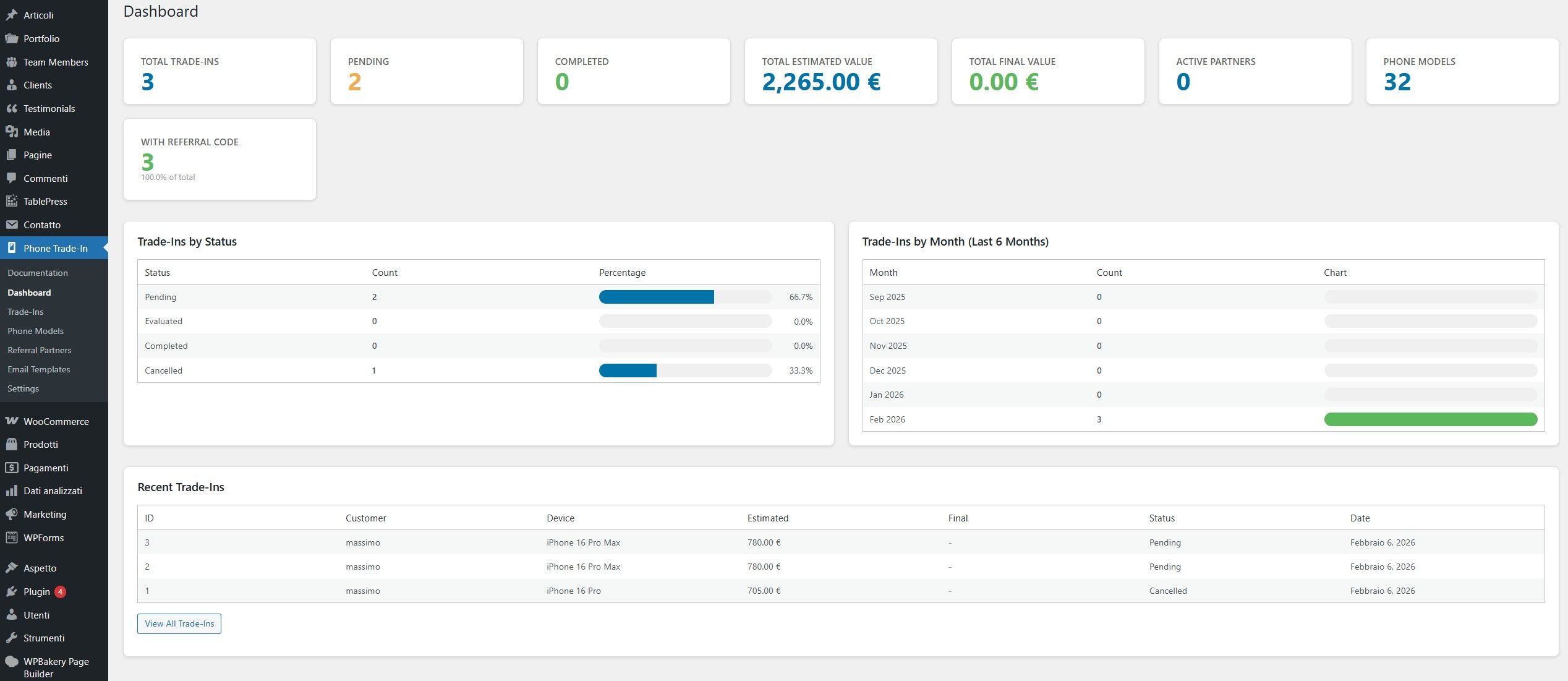Screen dimensions: 1568x681
Task: Click the Plugin plug icon
Action: point(11,591)
